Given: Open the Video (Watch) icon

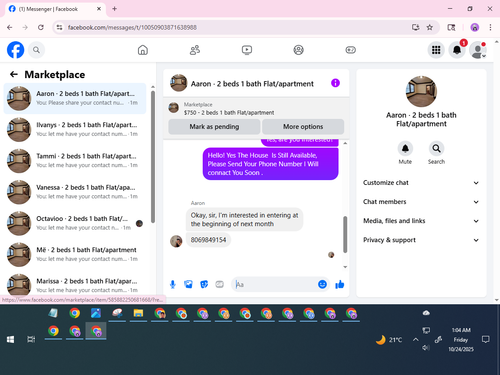Looking at the screenshot, I should pyautogui.click(x=247, y=50).
